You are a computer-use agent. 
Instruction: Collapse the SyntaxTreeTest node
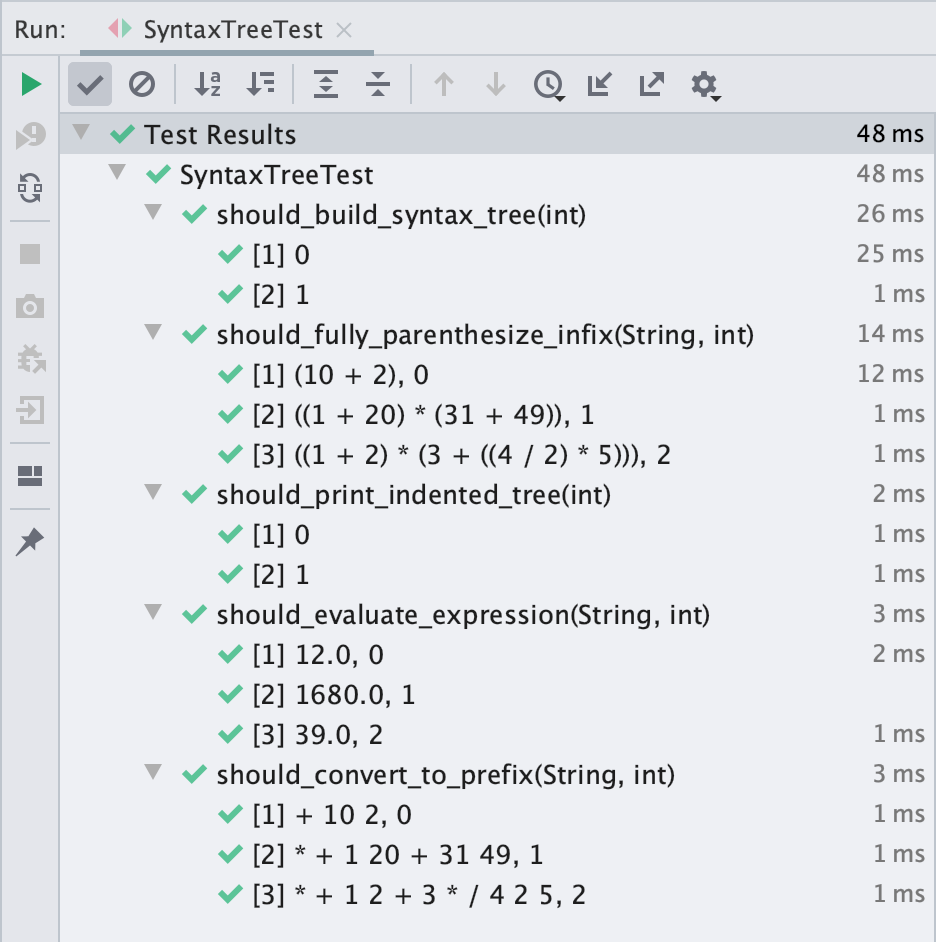point(118,173)
